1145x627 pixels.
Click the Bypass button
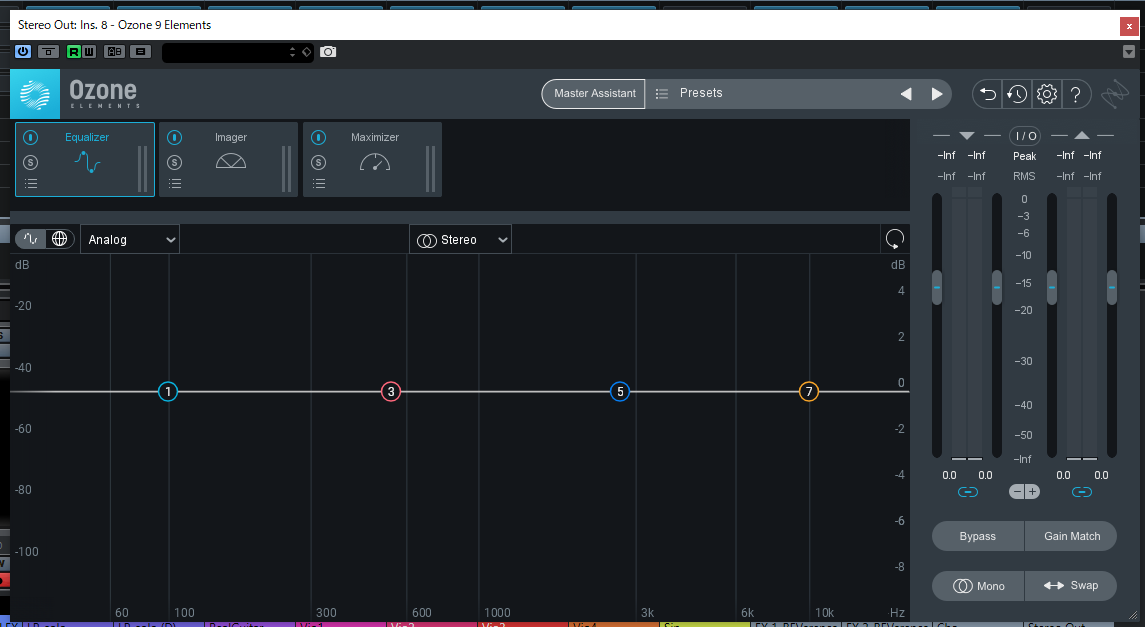(978, 536)
